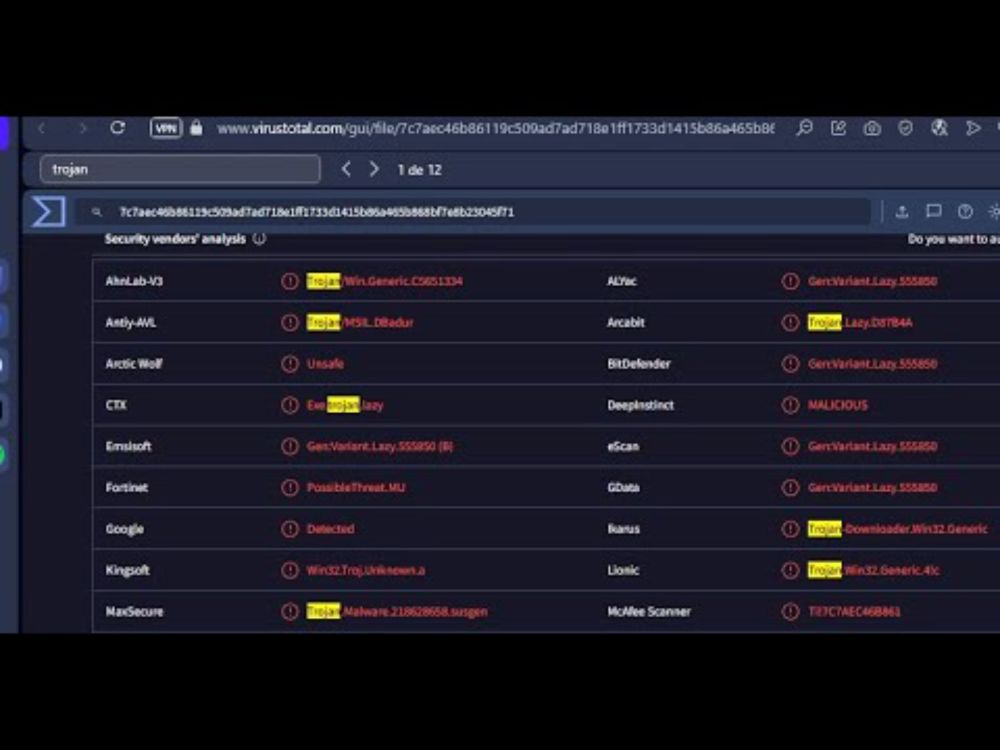The height and width of the screenshot is (750, 1000).
Task: Open help via the question mark icon
Action: click(965, 211)
